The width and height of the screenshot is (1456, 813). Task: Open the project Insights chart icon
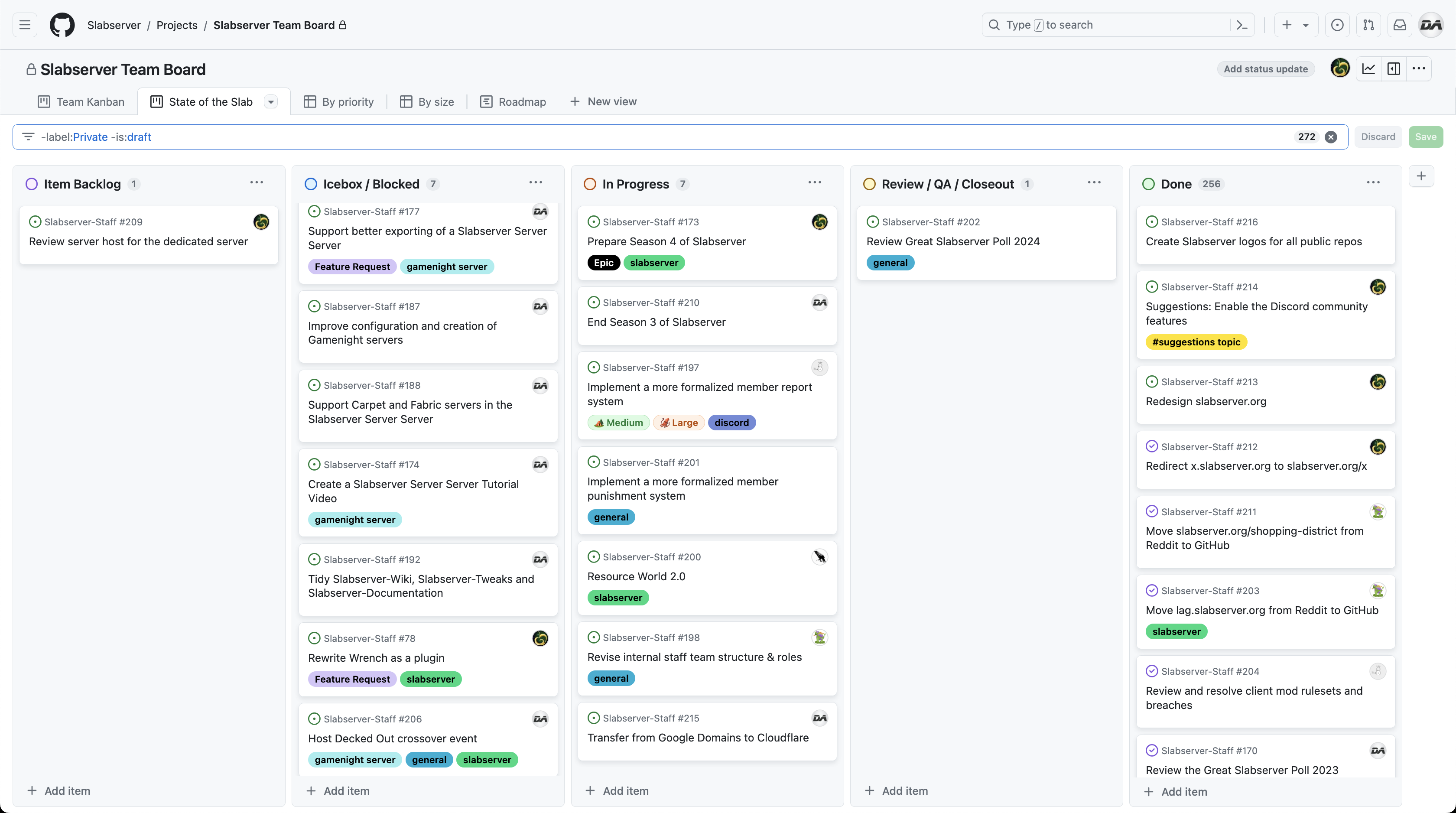coord(1368,69)
